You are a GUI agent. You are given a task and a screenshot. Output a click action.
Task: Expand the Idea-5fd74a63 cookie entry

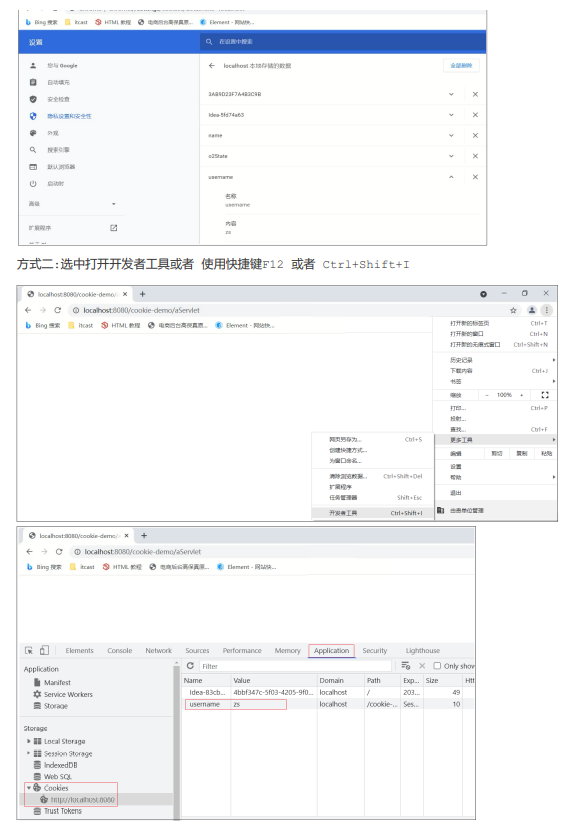tap(451, 115)
